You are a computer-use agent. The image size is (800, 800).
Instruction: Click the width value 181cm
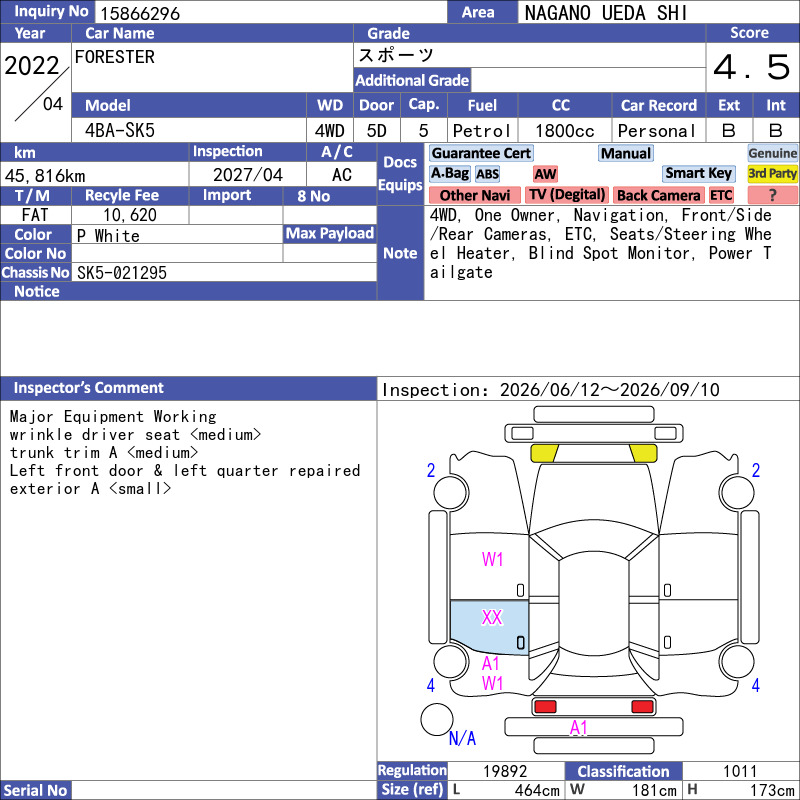coord(654,790)
